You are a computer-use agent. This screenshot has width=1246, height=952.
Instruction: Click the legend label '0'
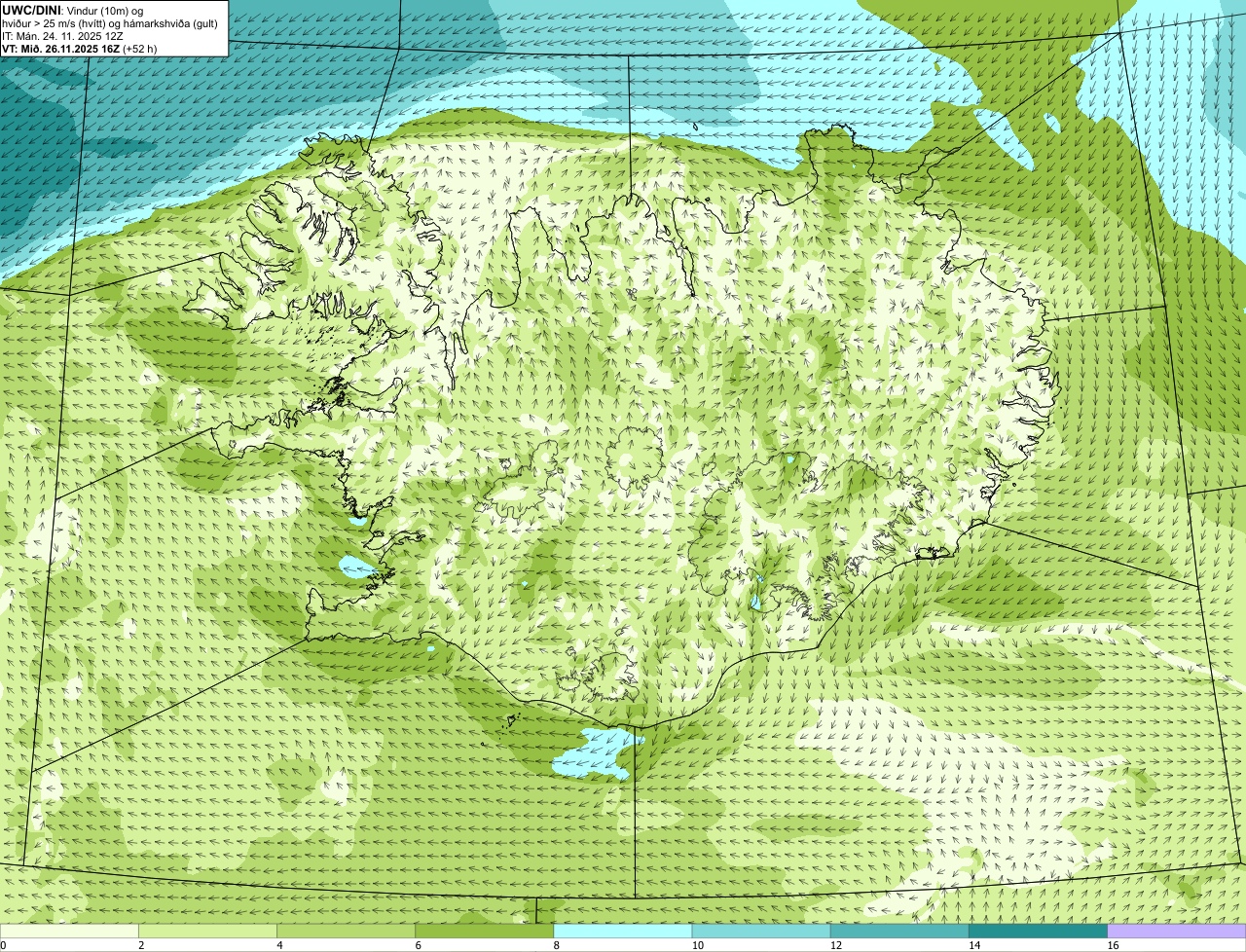pyautogui.click(x=4, y=945)
